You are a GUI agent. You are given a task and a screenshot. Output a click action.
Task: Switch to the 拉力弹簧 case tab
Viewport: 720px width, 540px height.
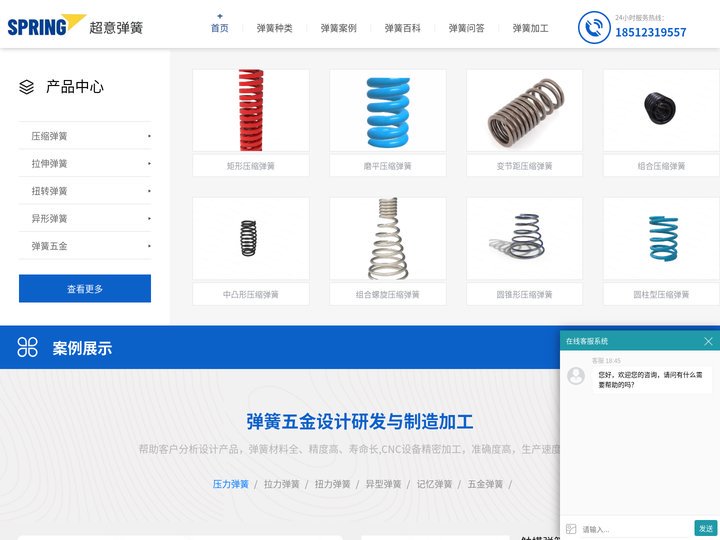coord(281,484)
